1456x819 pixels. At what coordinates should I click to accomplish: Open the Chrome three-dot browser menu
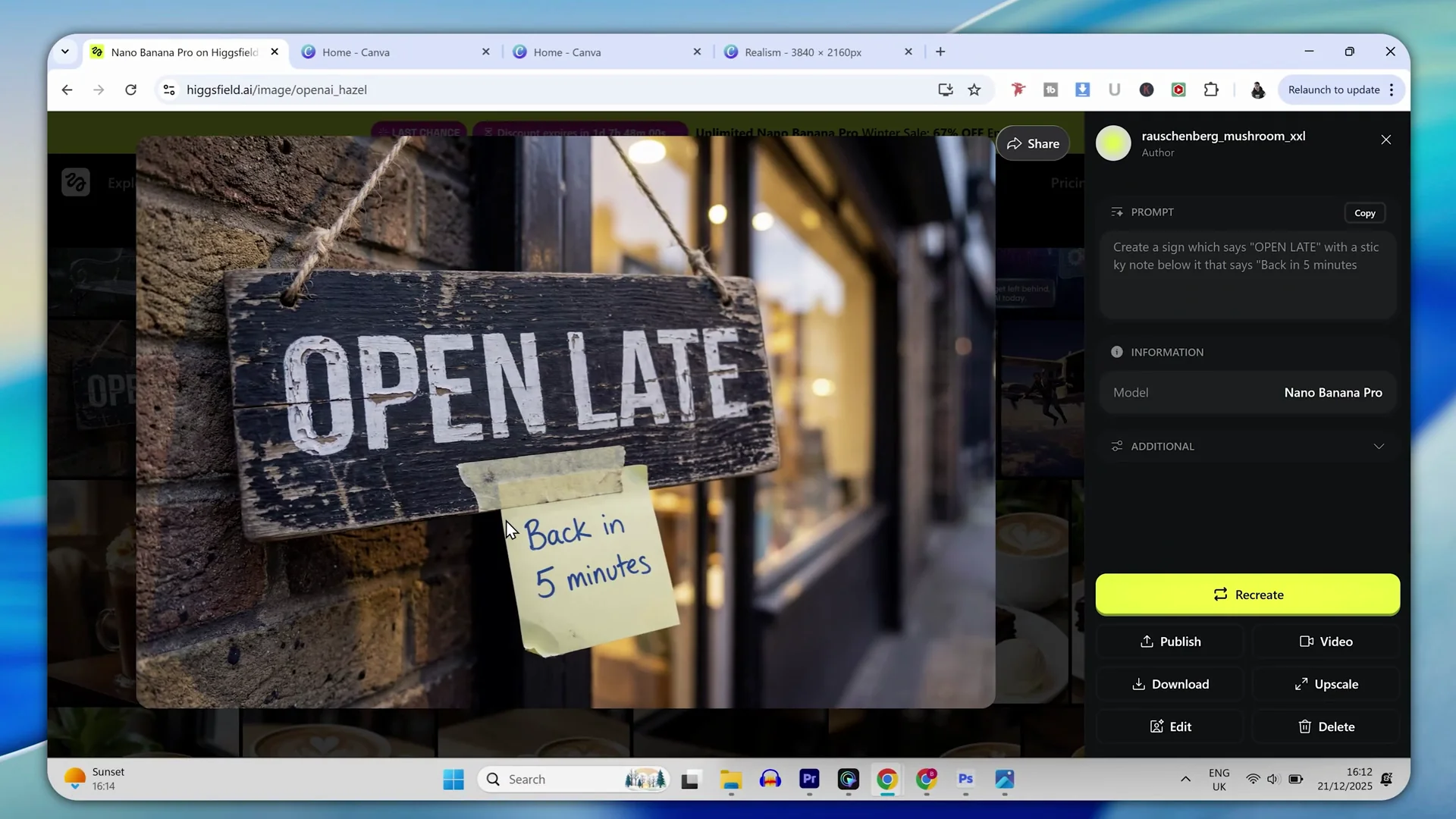click(1392, 89)
